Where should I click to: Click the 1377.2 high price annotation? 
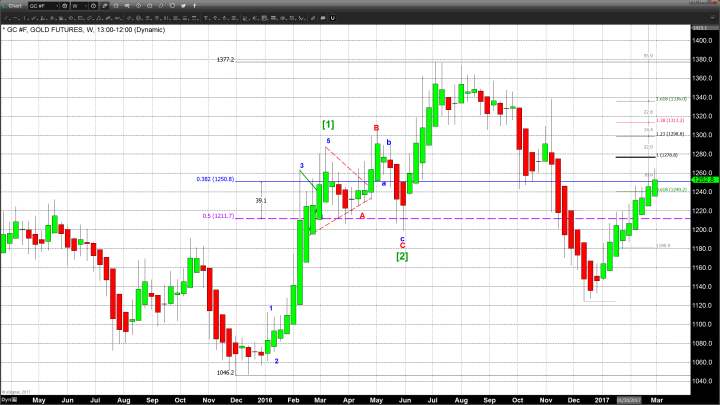click(225, 60)
